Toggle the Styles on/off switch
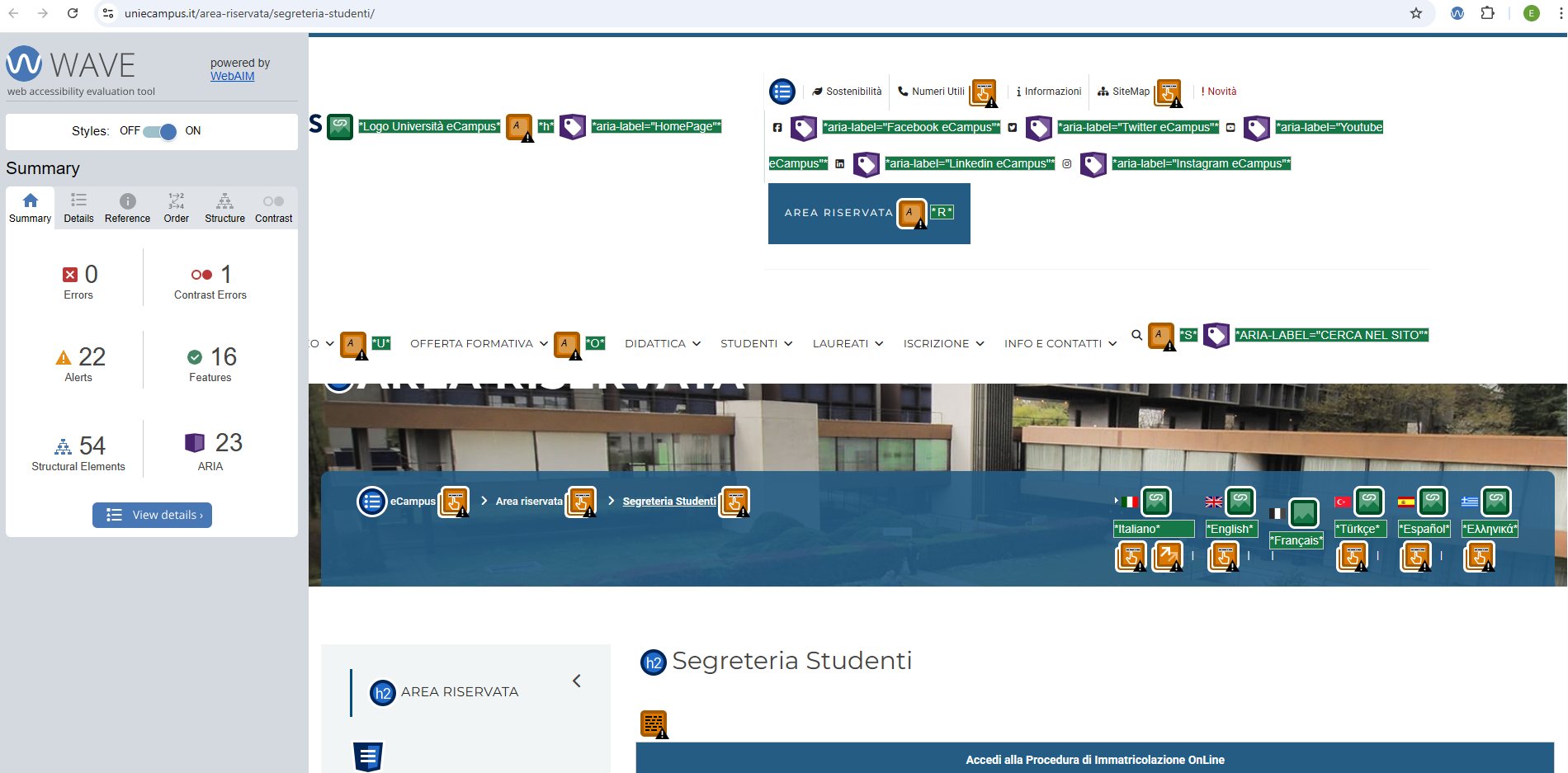This screenshot has height=773, width=1568. tap(159, 131)
